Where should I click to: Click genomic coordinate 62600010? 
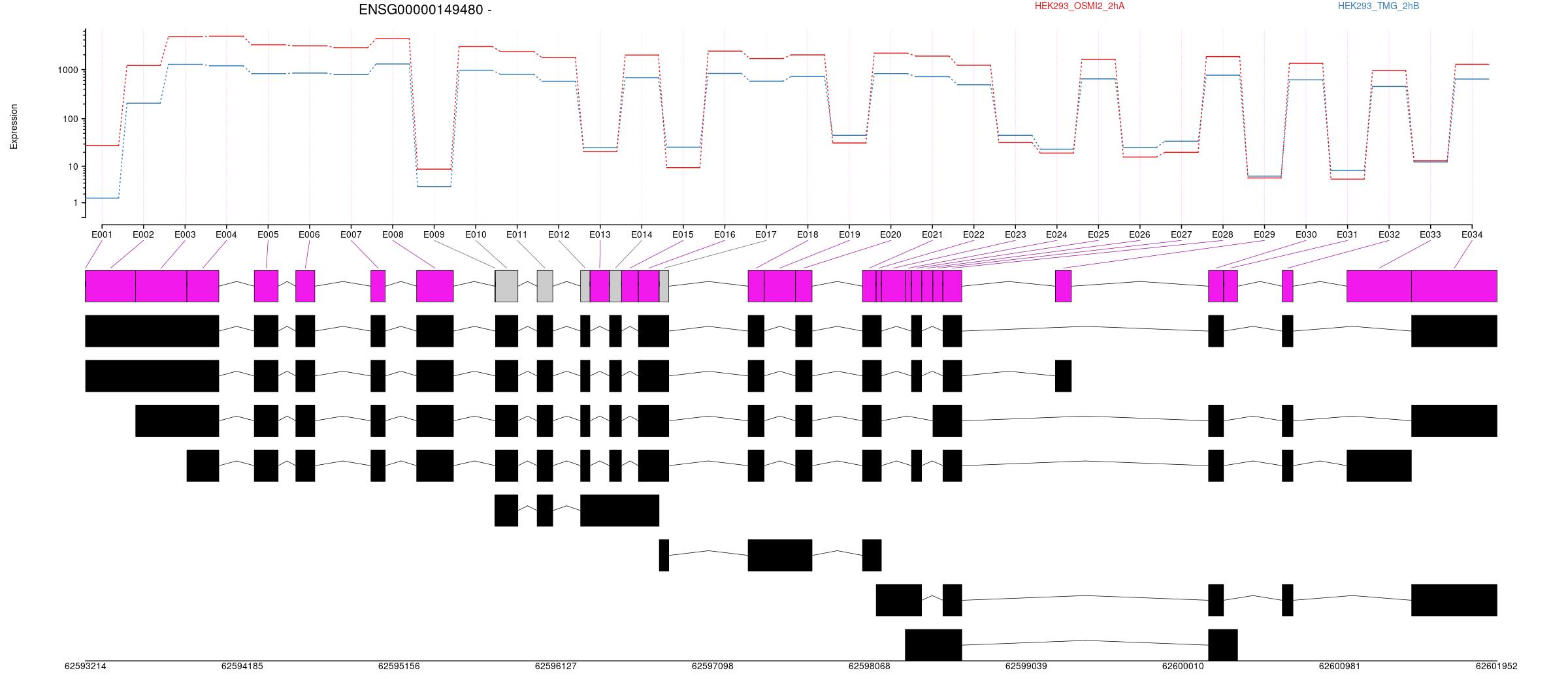coord(1183,667)
